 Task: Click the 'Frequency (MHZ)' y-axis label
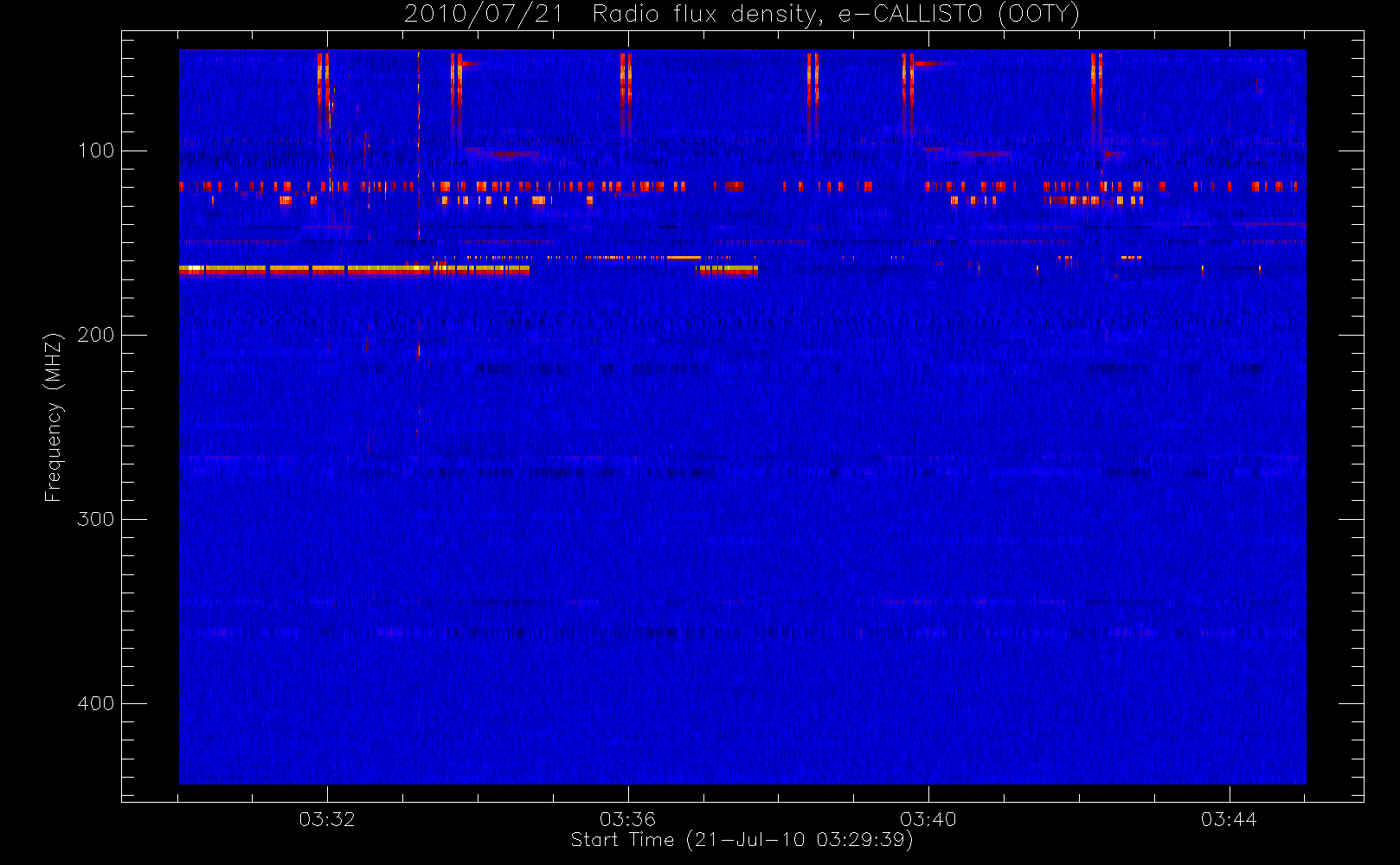pyautogui.click(x=54, y=417)
